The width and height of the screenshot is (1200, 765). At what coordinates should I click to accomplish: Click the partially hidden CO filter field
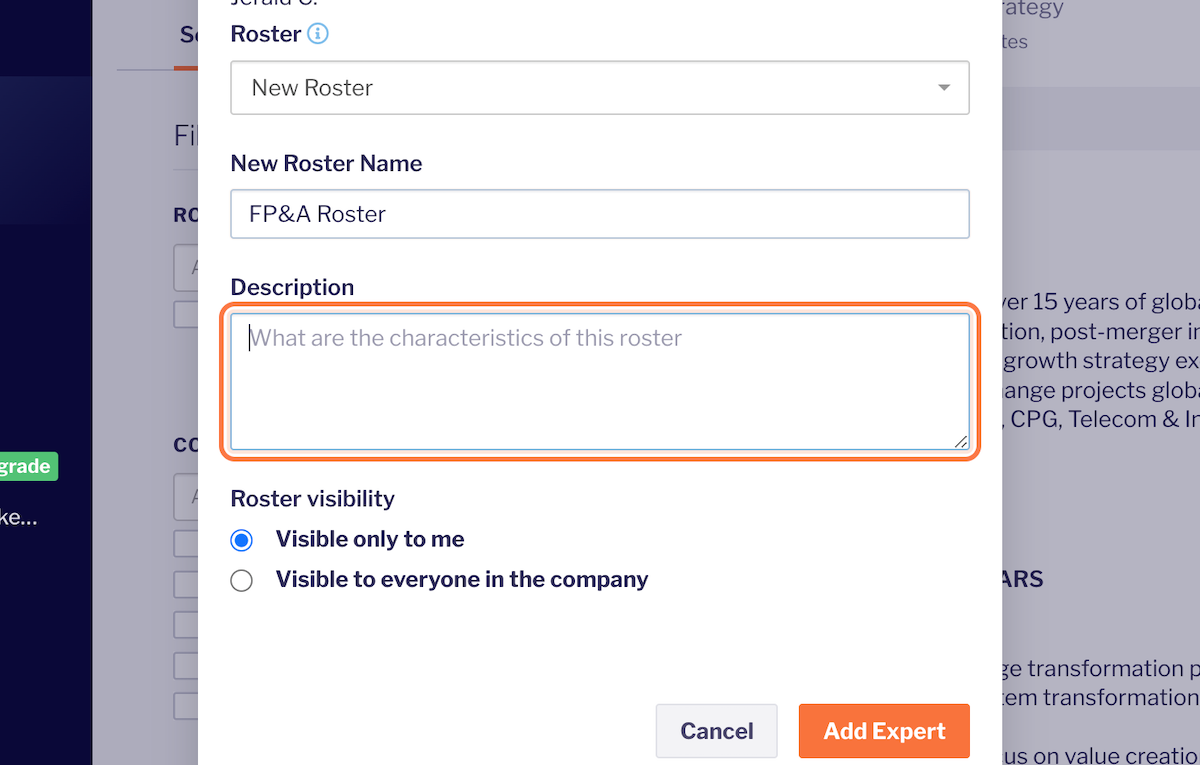tap(186, 497)
